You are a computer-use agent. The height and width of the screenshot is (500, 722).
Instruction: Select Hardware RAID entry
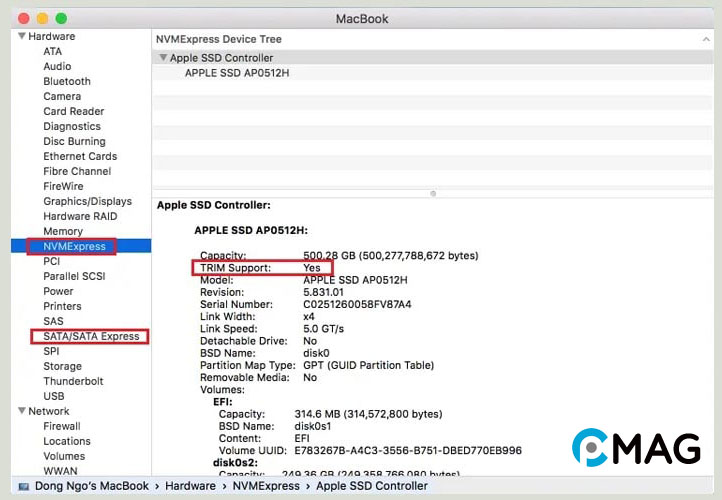[80, 216]
